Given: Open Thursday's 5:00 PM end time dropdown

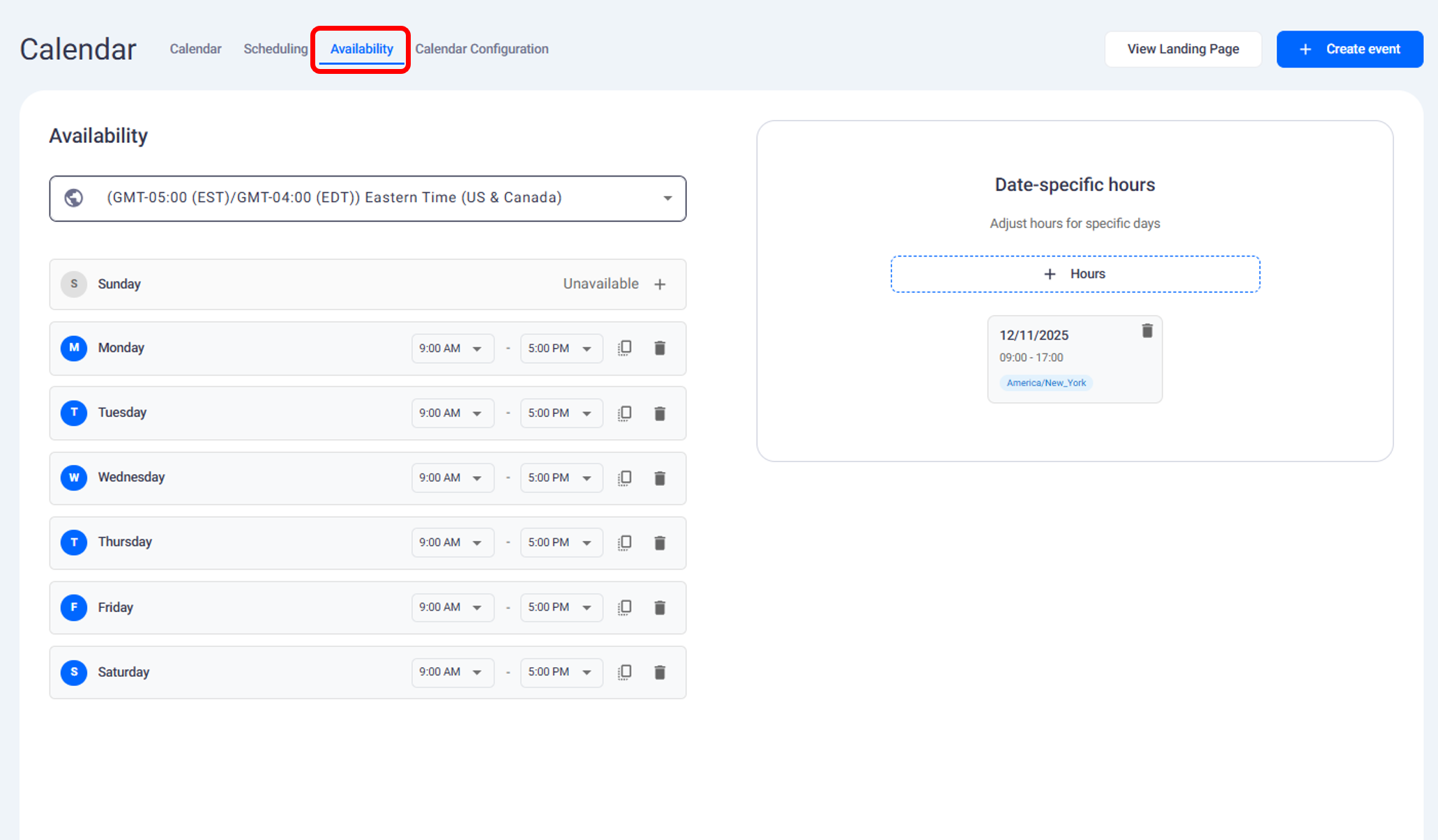Looking at the screenshot, I should point(561,542).
